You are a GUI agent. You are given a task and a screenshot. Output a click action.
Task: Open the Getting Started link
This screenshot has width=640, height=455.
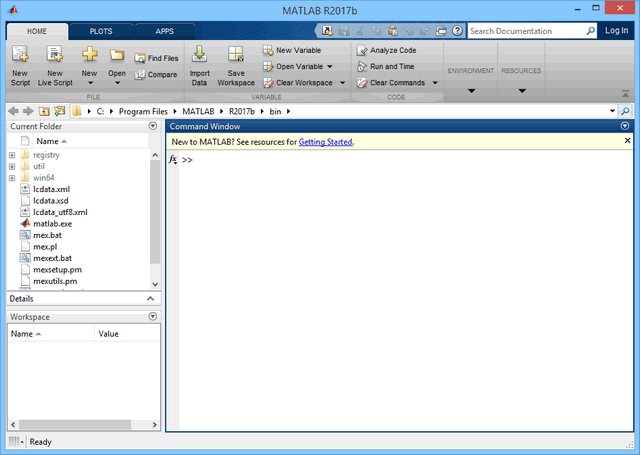[325, 142]
